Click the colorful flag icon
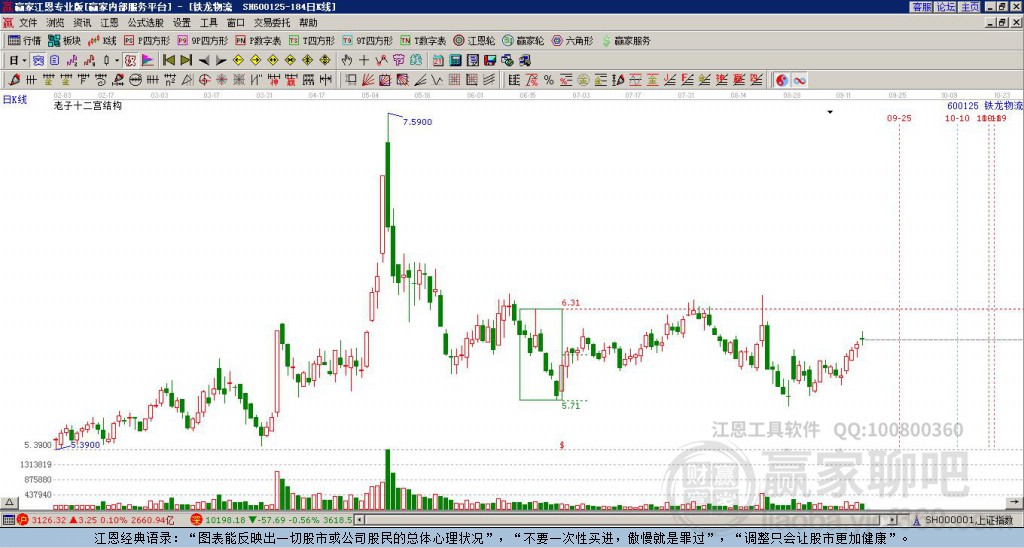Screen dimensions: 1024x548 [148, 60]
